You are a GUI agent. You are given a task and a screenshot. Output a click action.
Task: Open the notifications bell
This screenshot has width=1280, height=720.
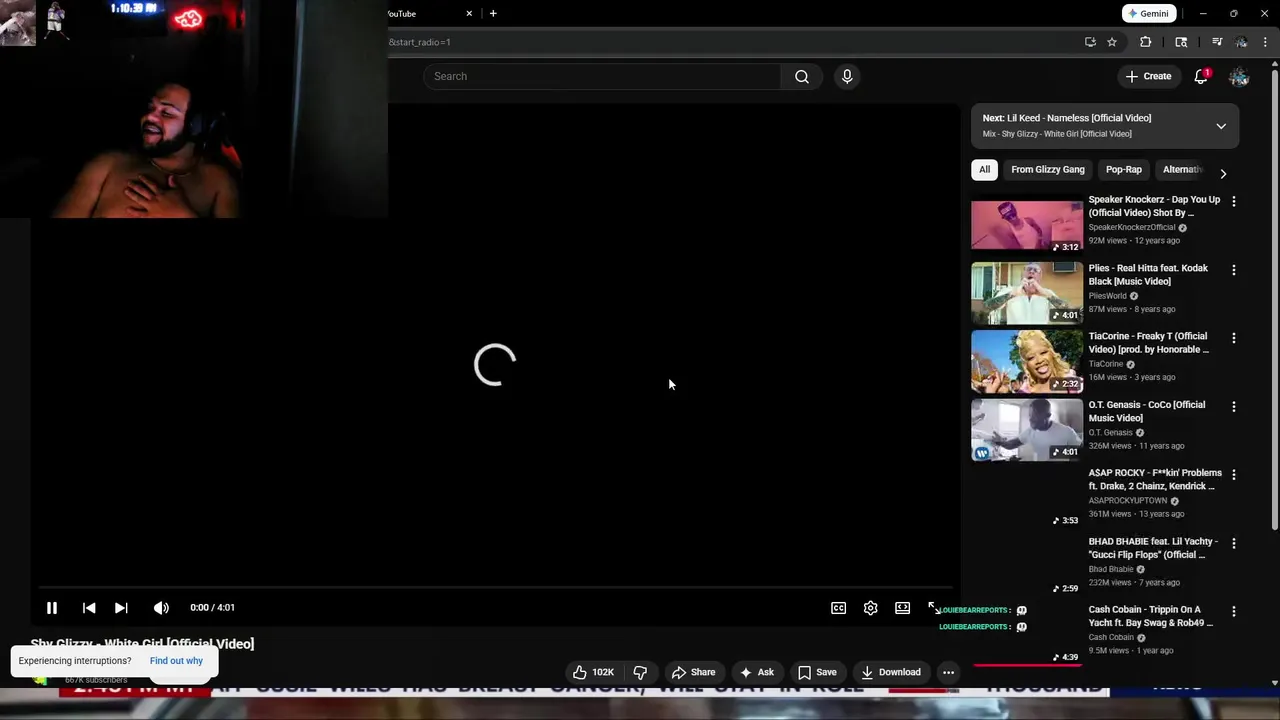click(x=1201, y=76)
